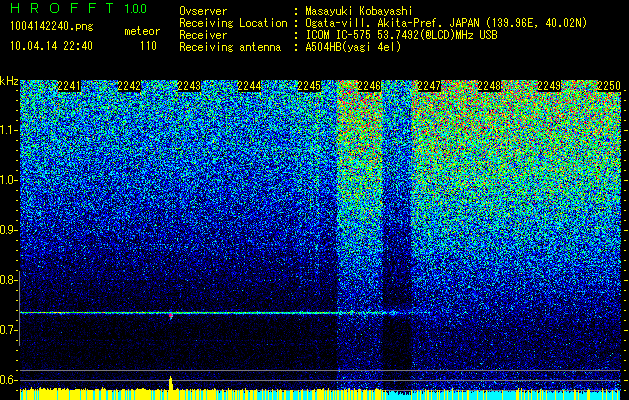Click the 2250 time marker
This screenshot has width=629, height=400.
pos(609,86)
